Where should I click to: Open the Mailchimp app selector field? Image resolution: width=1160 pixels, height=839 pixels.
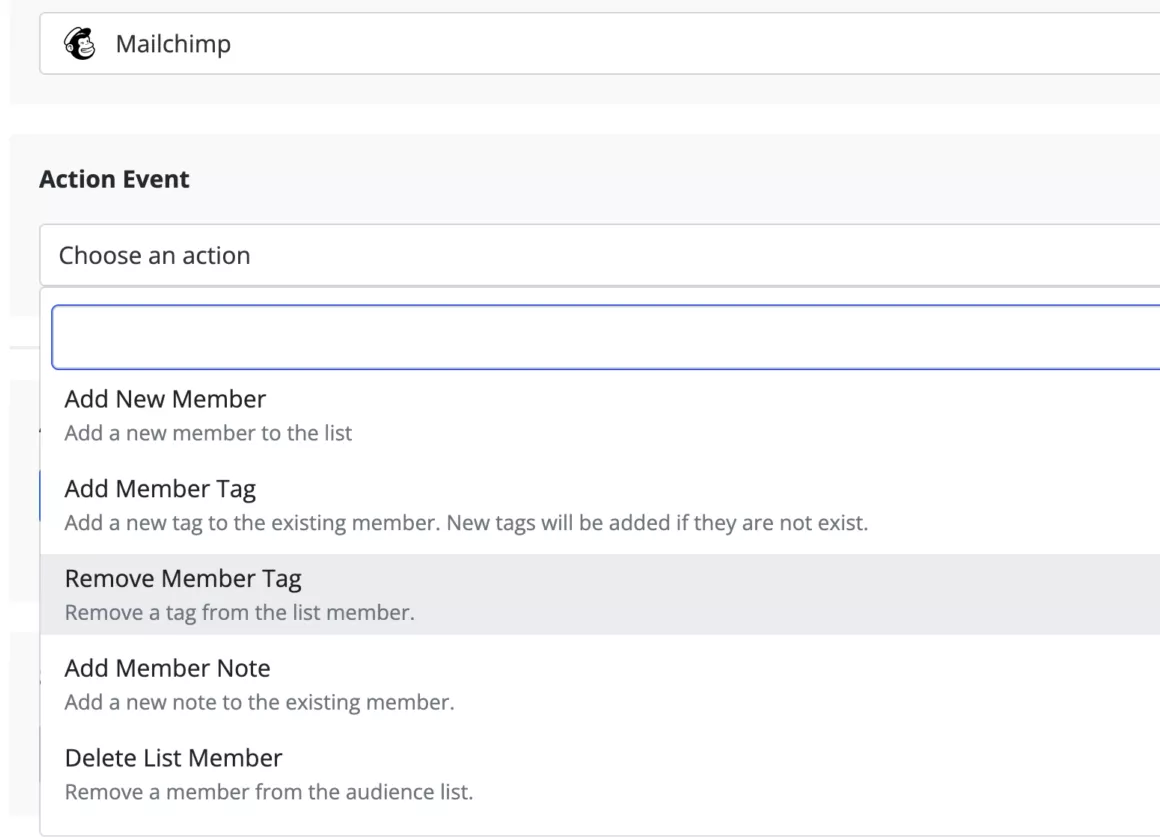click(x=600, y=44)
